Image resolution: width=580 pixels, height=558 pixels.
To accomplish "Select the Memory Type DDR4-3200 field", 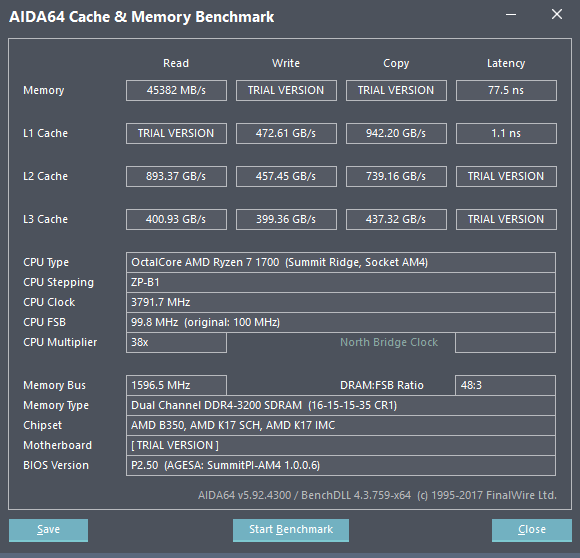I will (341, 405).
